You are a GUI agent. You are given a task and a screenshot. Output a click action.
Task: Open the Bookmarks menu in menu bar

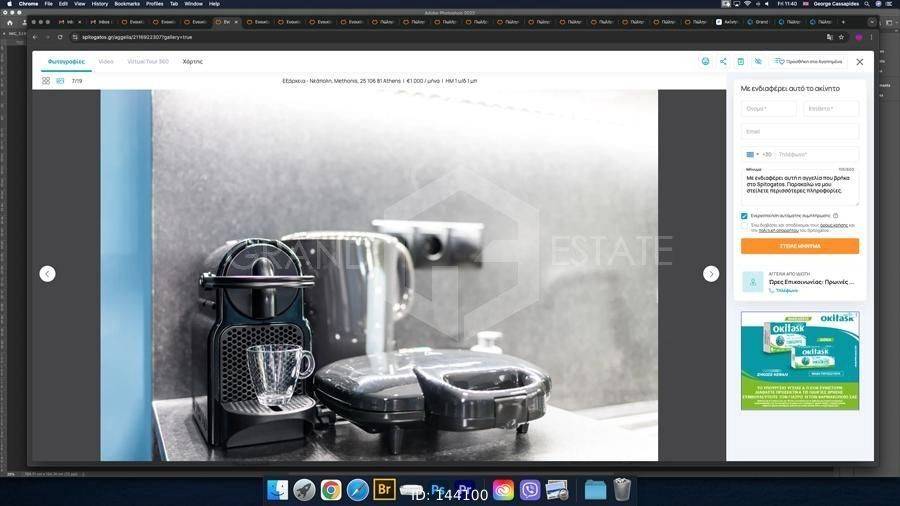[127, 4]
